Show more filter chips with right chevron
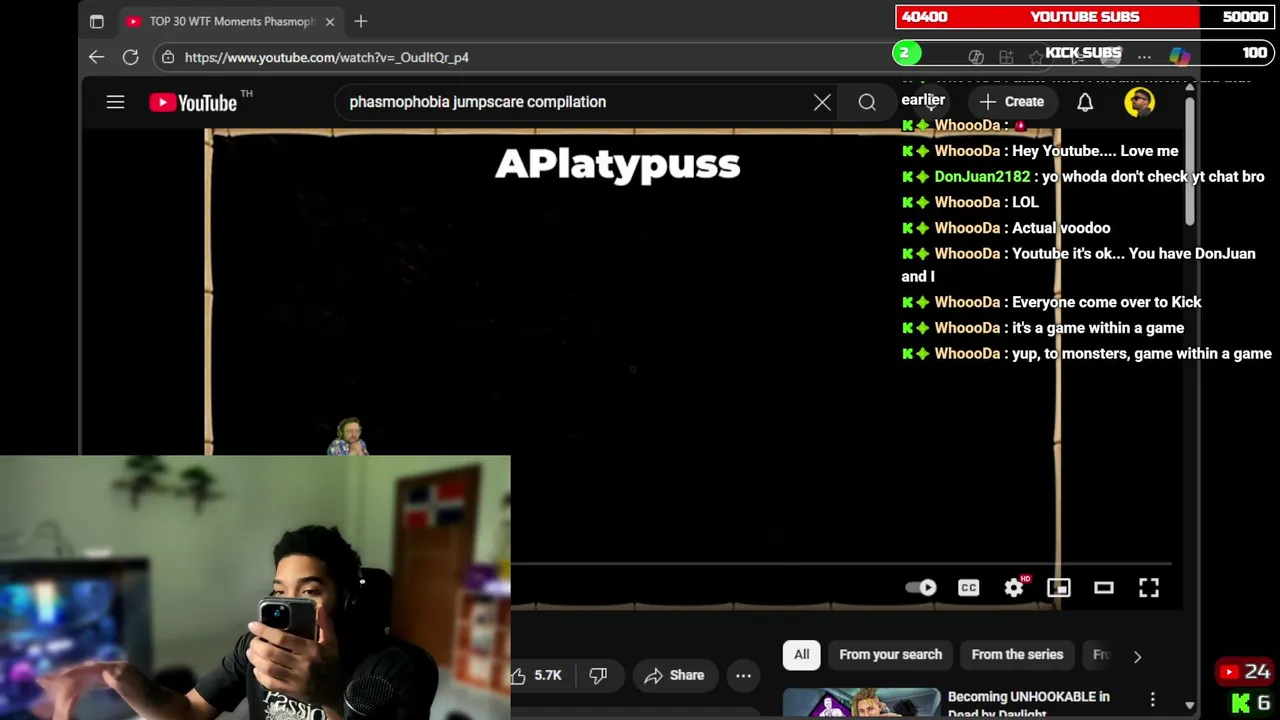The image size is (1280, 720). point(1137,656)
